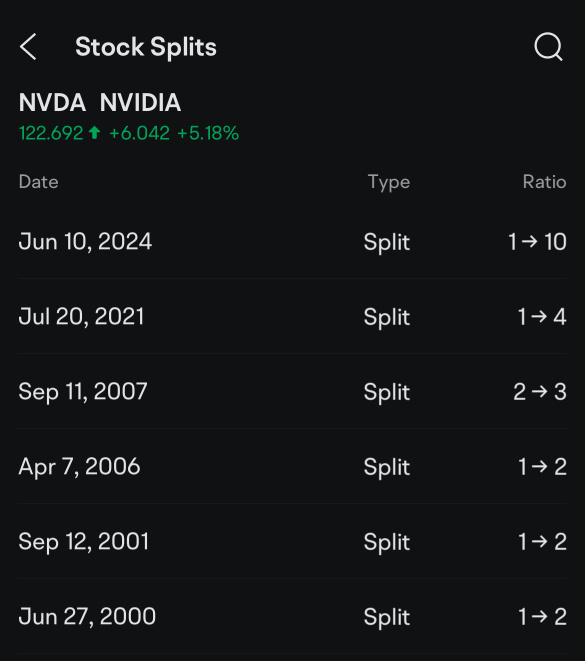Click the 2 → 3 ratio value
Viewport: 585px width, 661px height.
(540, 392)
